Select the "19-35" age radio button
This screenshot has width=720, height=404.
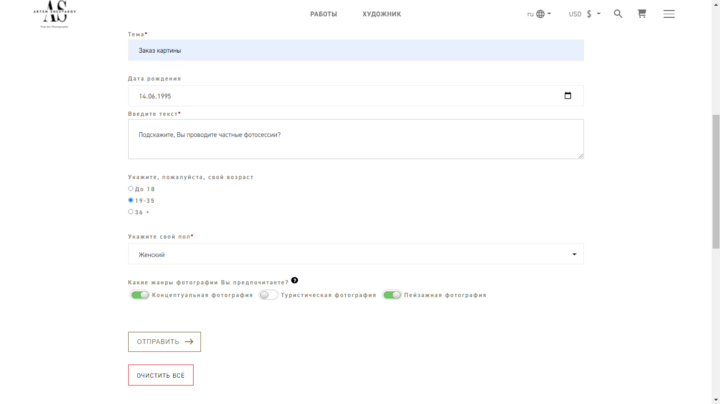pos(131,200)
